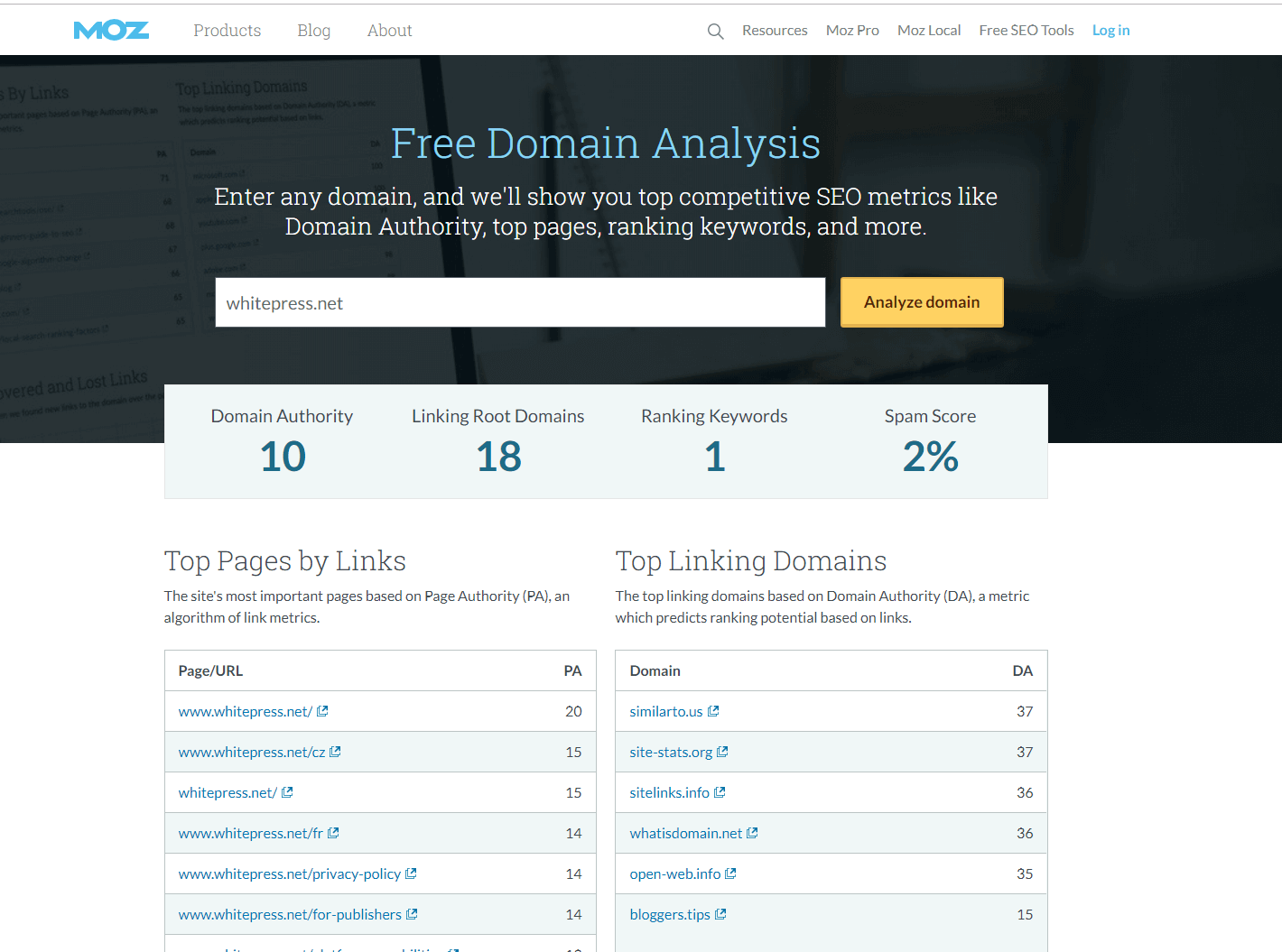The height and width of the screenshot is (952, 1282).
Task: Click the Page/URL column header
Action: 210,671
